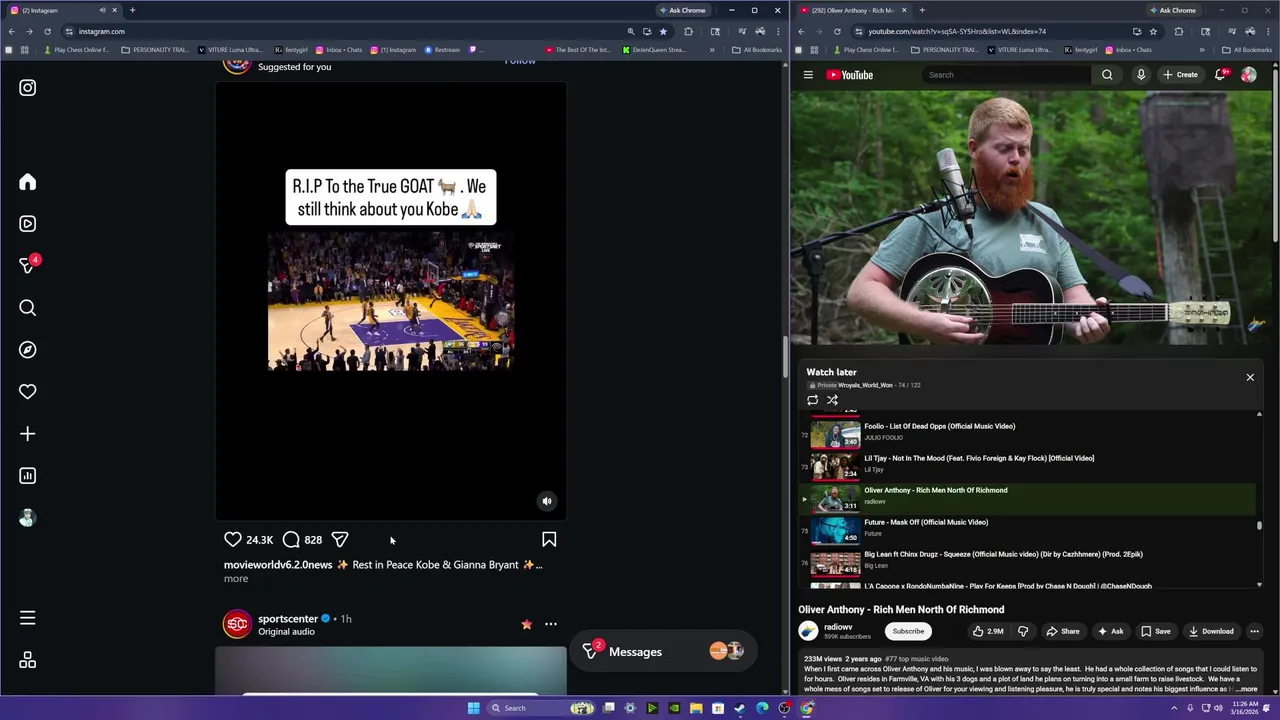Open Instagram Search in sidebar
Image resolution: width=1280 pixels, height=720 pixels.
coord(27,308)
